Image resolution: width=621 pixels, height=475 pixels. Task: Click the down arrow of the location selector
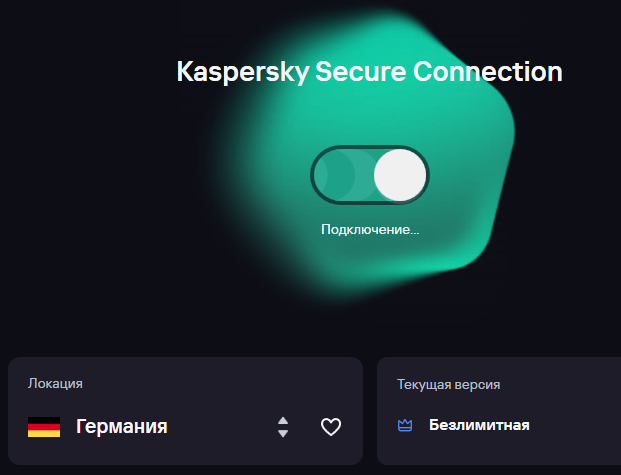pos(283,434)
